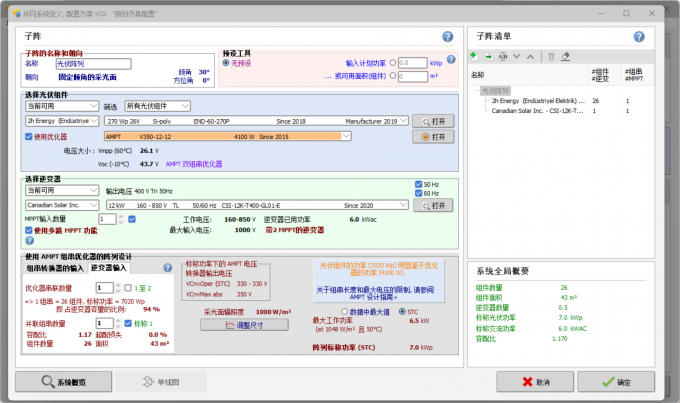Click the stepper arrows of 优化器串联数量
The height and width of the screenshot is (403, 680).
[x=118, y=288]
